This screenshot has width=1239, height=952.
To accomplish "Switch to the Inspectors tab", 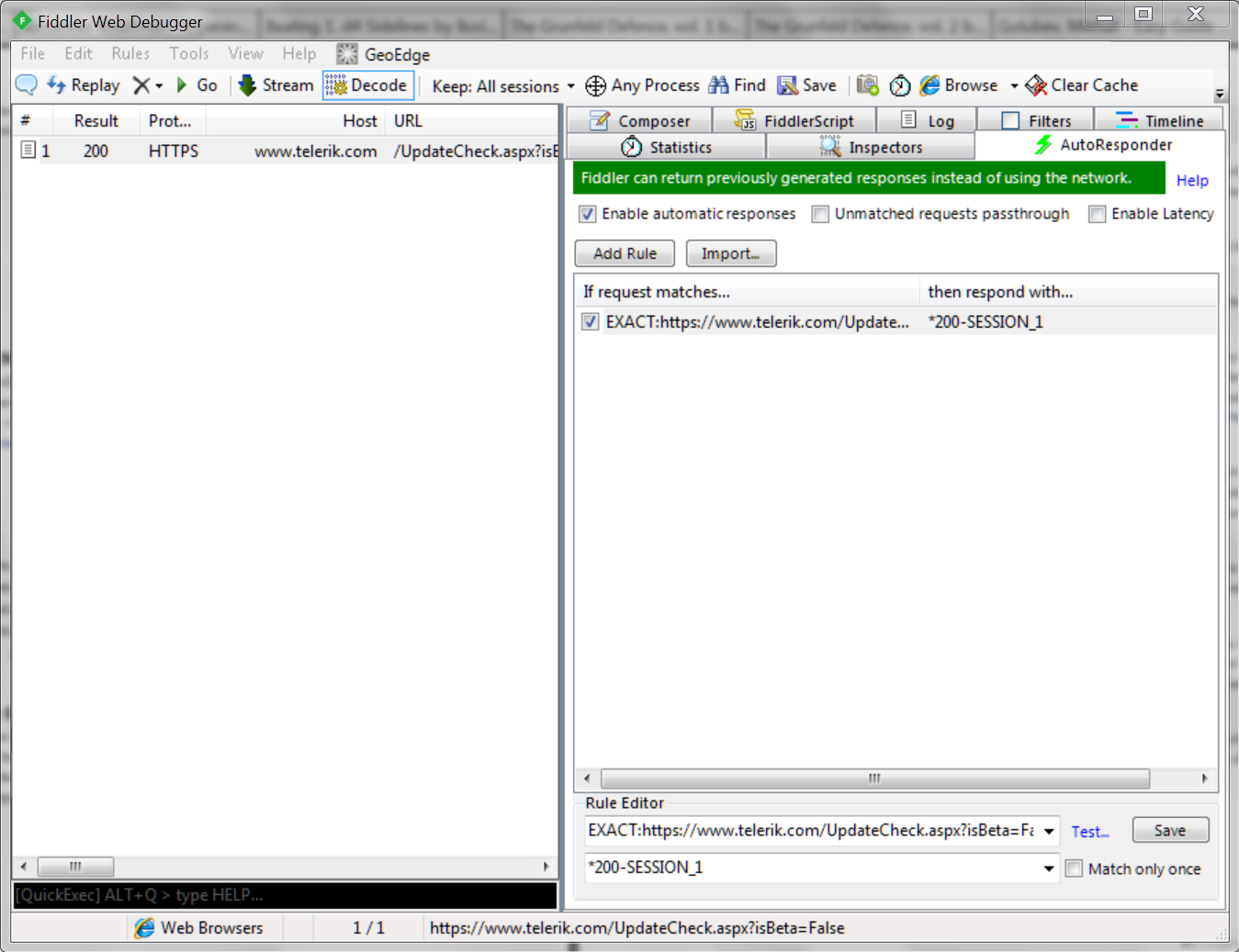I will point(871,147).
